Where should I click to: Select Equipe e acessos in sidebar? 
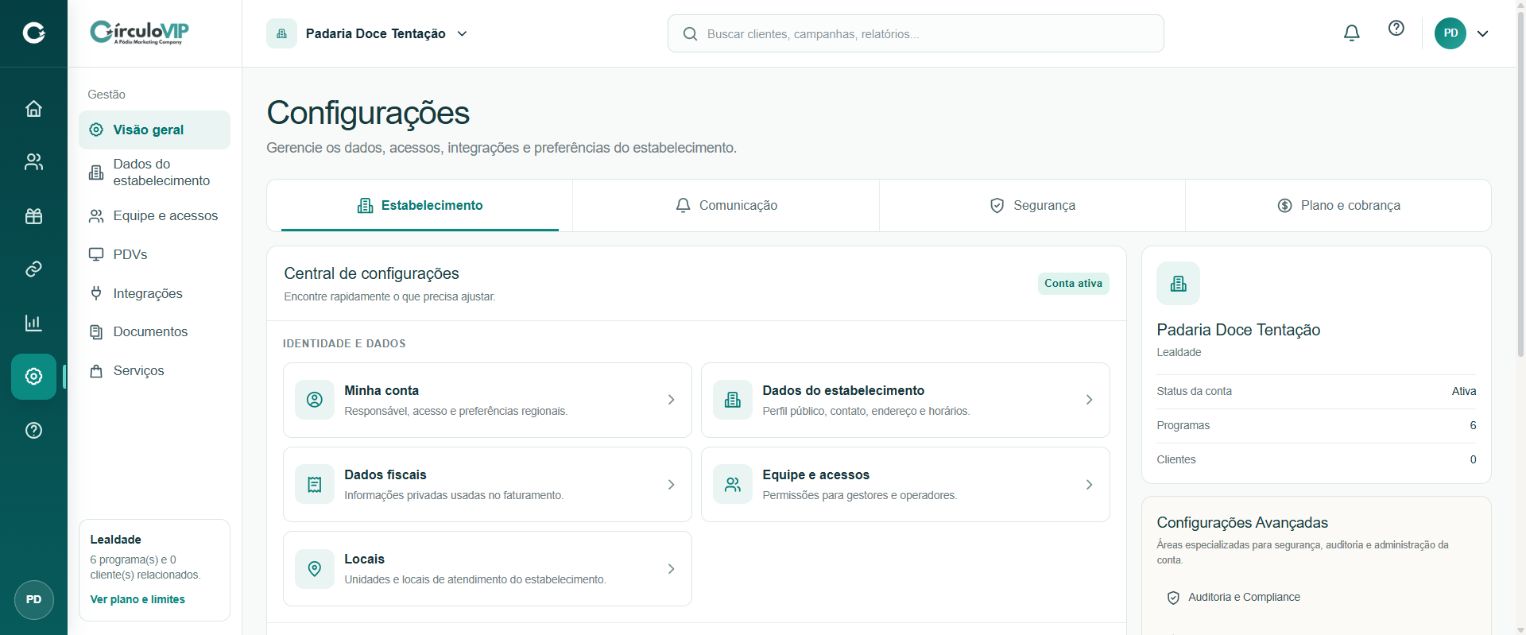(154, 215)
